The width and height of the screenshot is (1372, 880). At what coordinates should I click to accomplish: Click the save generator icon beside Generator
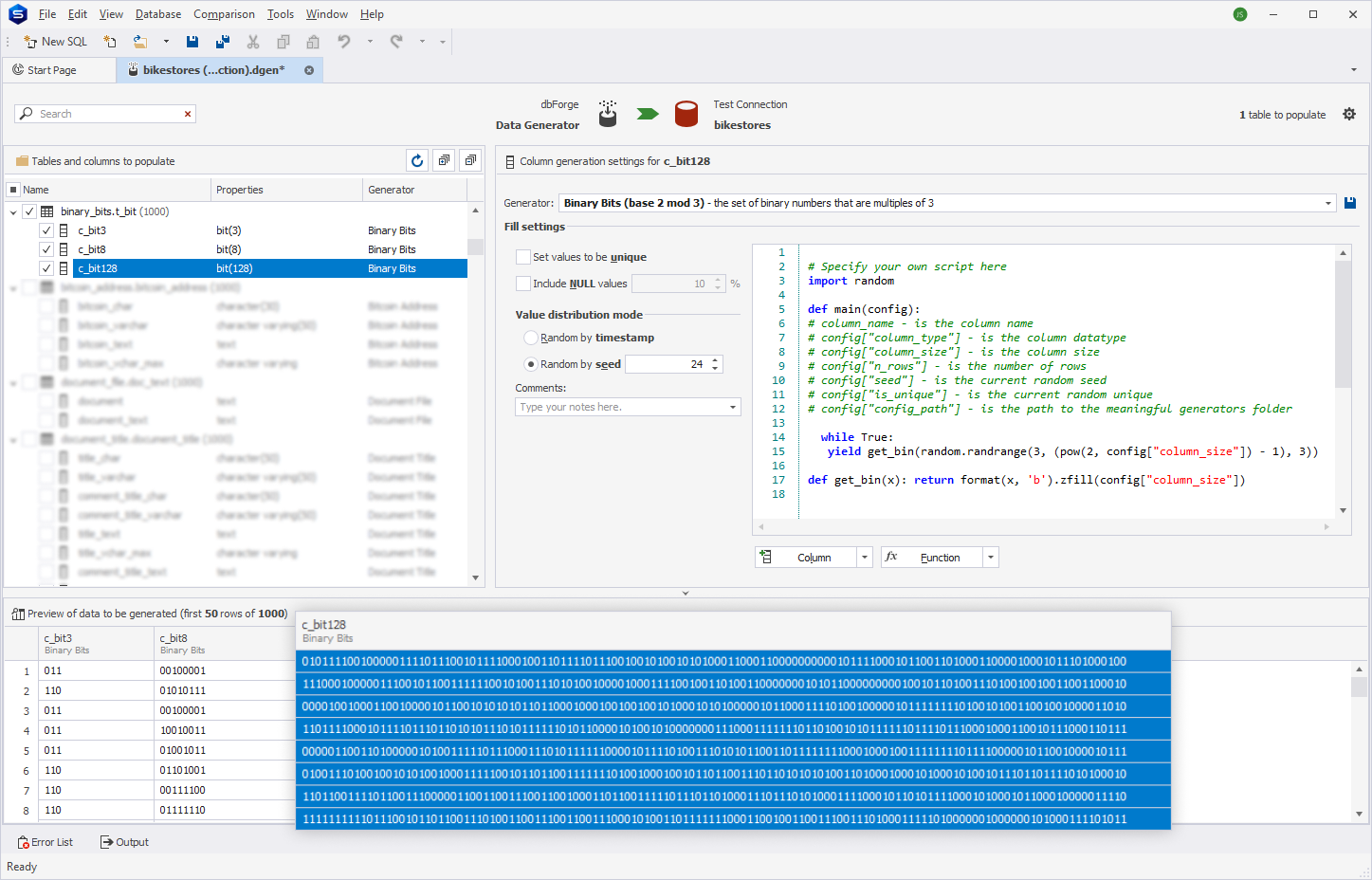[1350, 203]
